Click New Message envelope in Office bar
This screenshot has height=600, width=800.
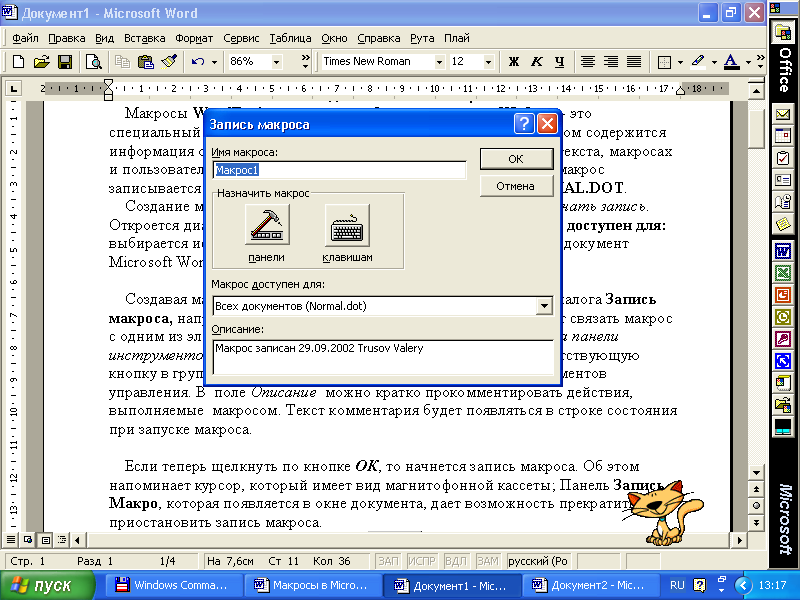coord(783,114)
